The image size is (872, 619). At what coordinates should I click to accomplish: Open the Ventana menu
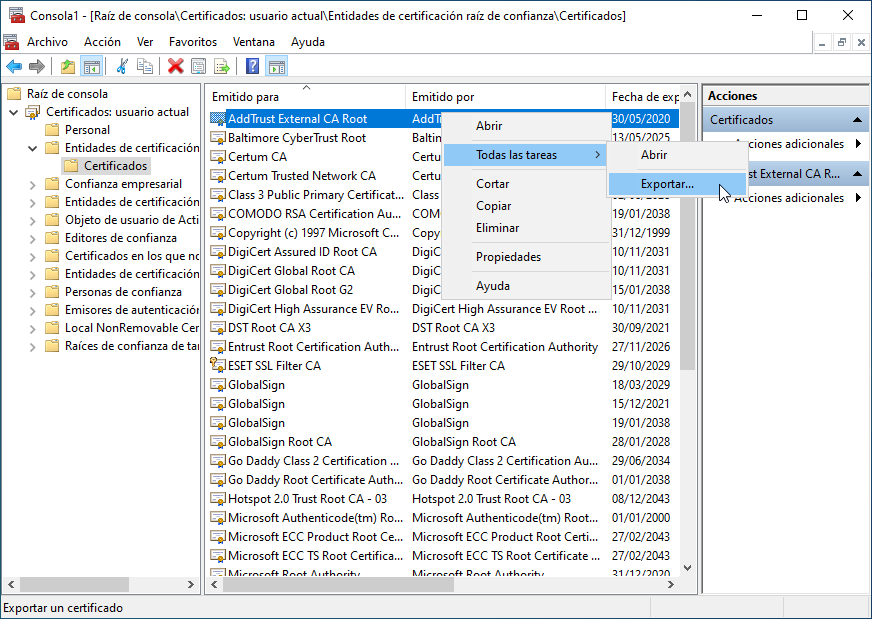[254, 42]
